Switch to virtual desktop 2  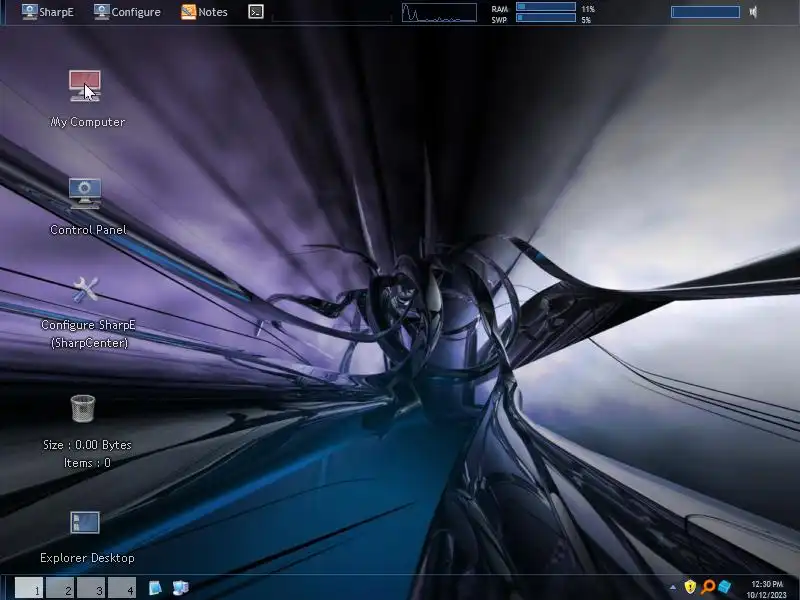[x=60, y=588]
